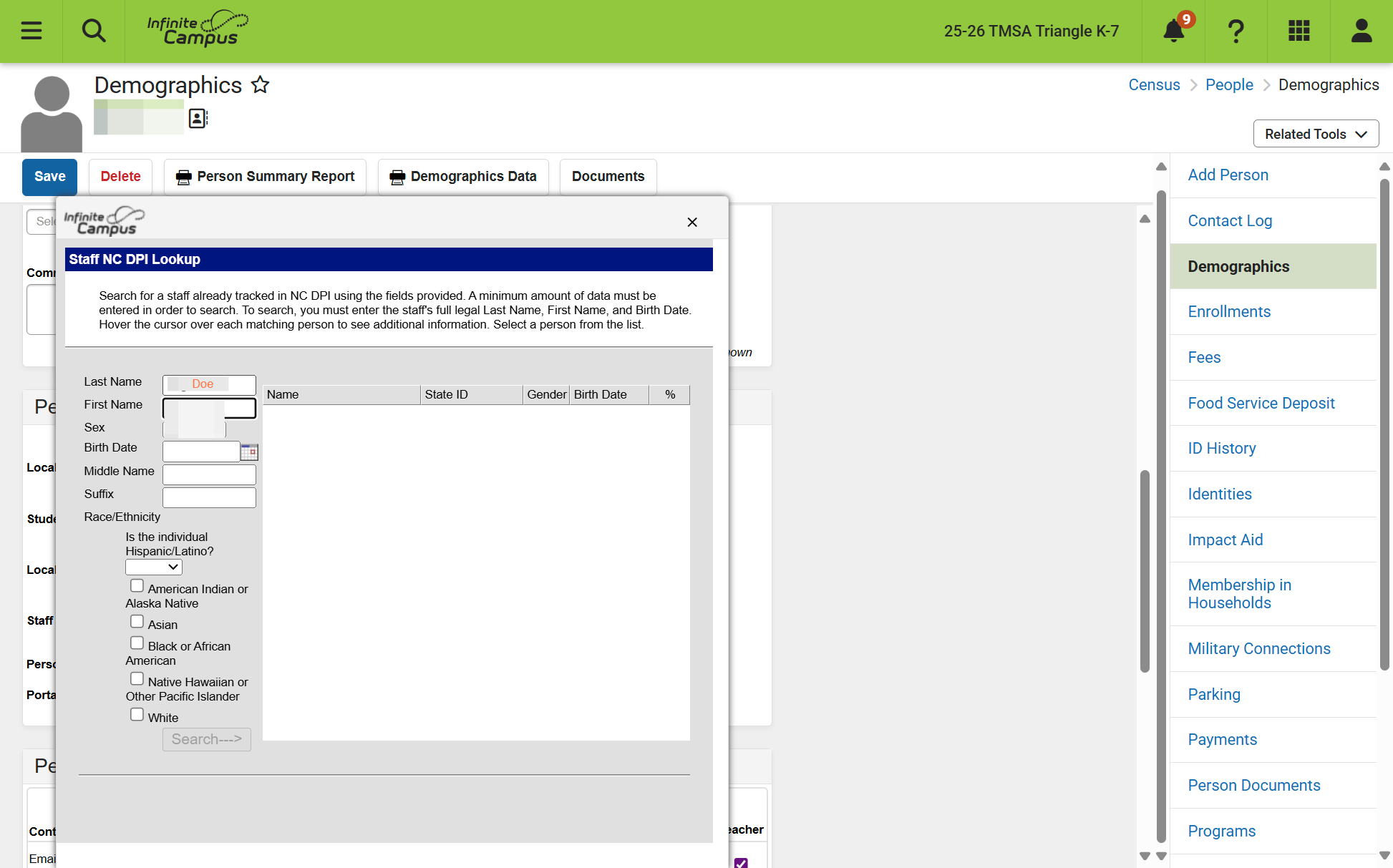Close the Staff NC DPI Lookup dialog

[x=692, y=222]
